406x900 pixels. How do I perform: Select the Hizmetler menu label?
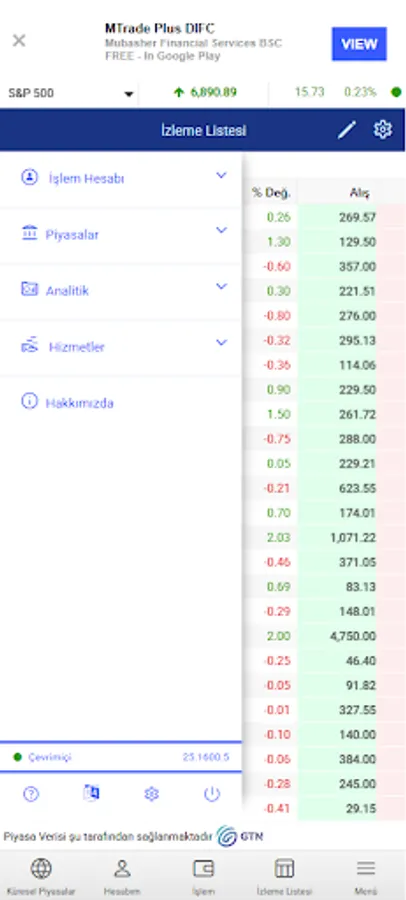pos(76,347)
